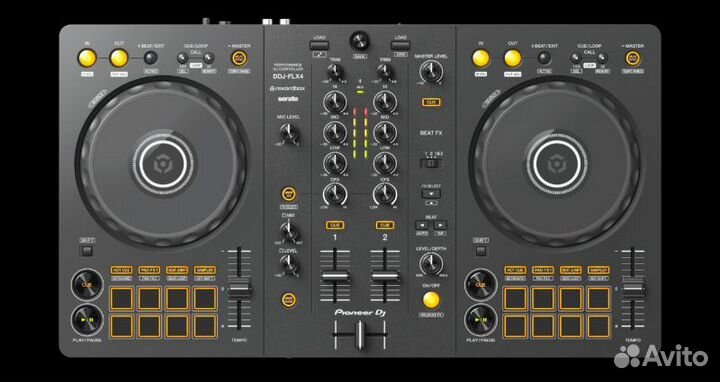This screenshot has width=720, height=382.
Task: Click the LEVEL/DEPTH knob
Action: coord(431,264)
